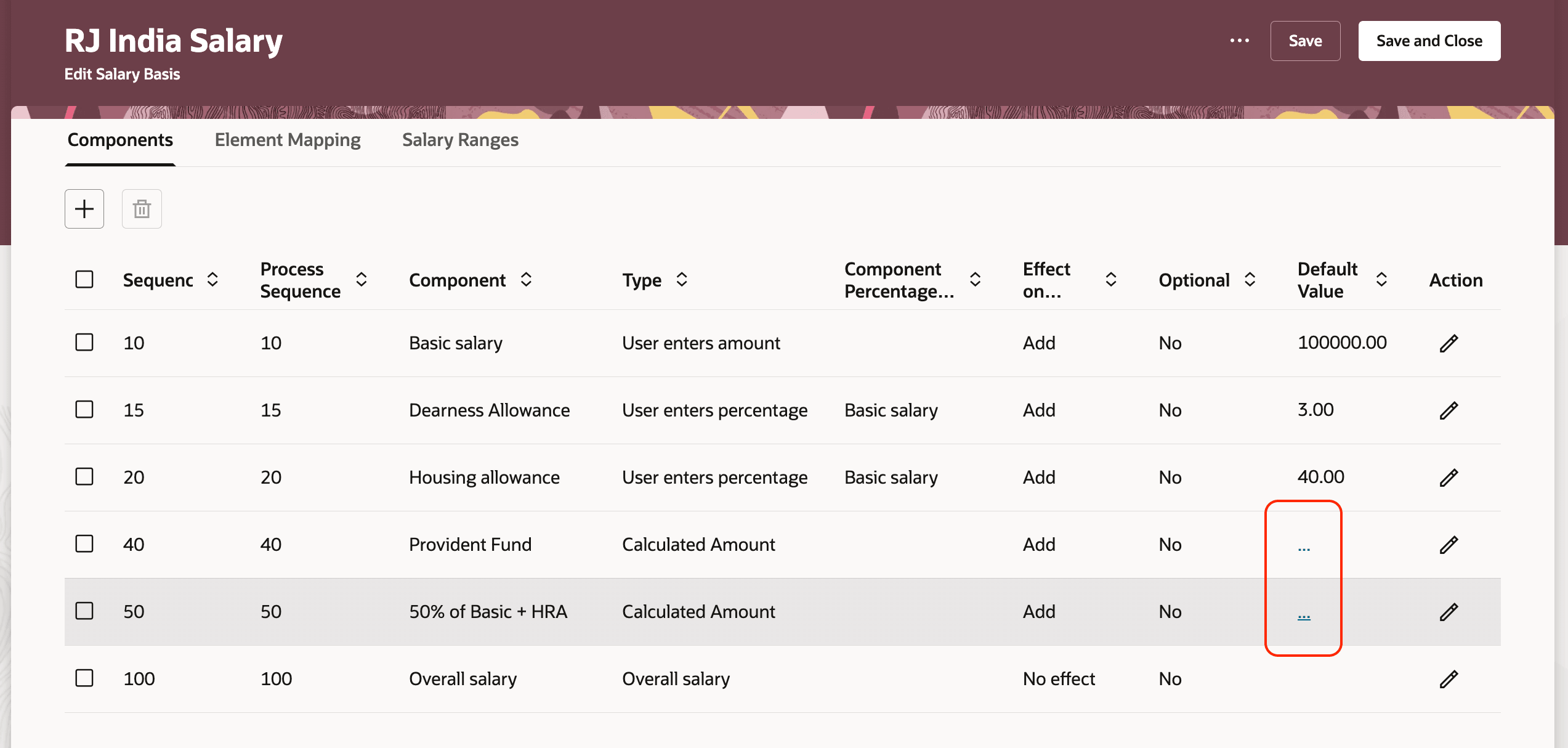Edit the Overall salary row with the pencil icon
The width and height of the screenshot is (1568, 748).
point(1449,678)
